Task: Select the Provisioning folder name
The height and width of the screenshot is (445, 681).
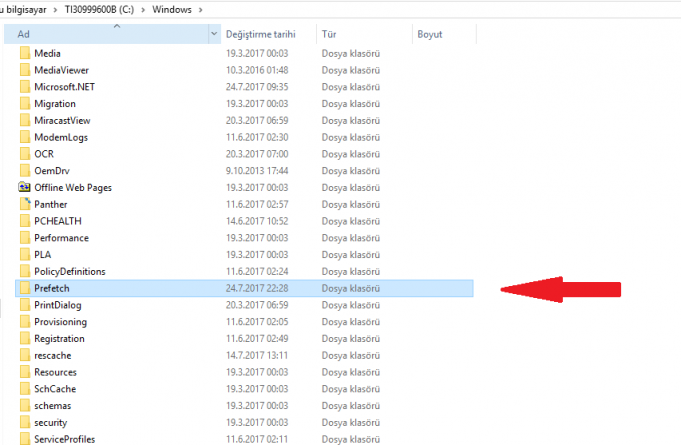Action: click(x=60, y=322)
